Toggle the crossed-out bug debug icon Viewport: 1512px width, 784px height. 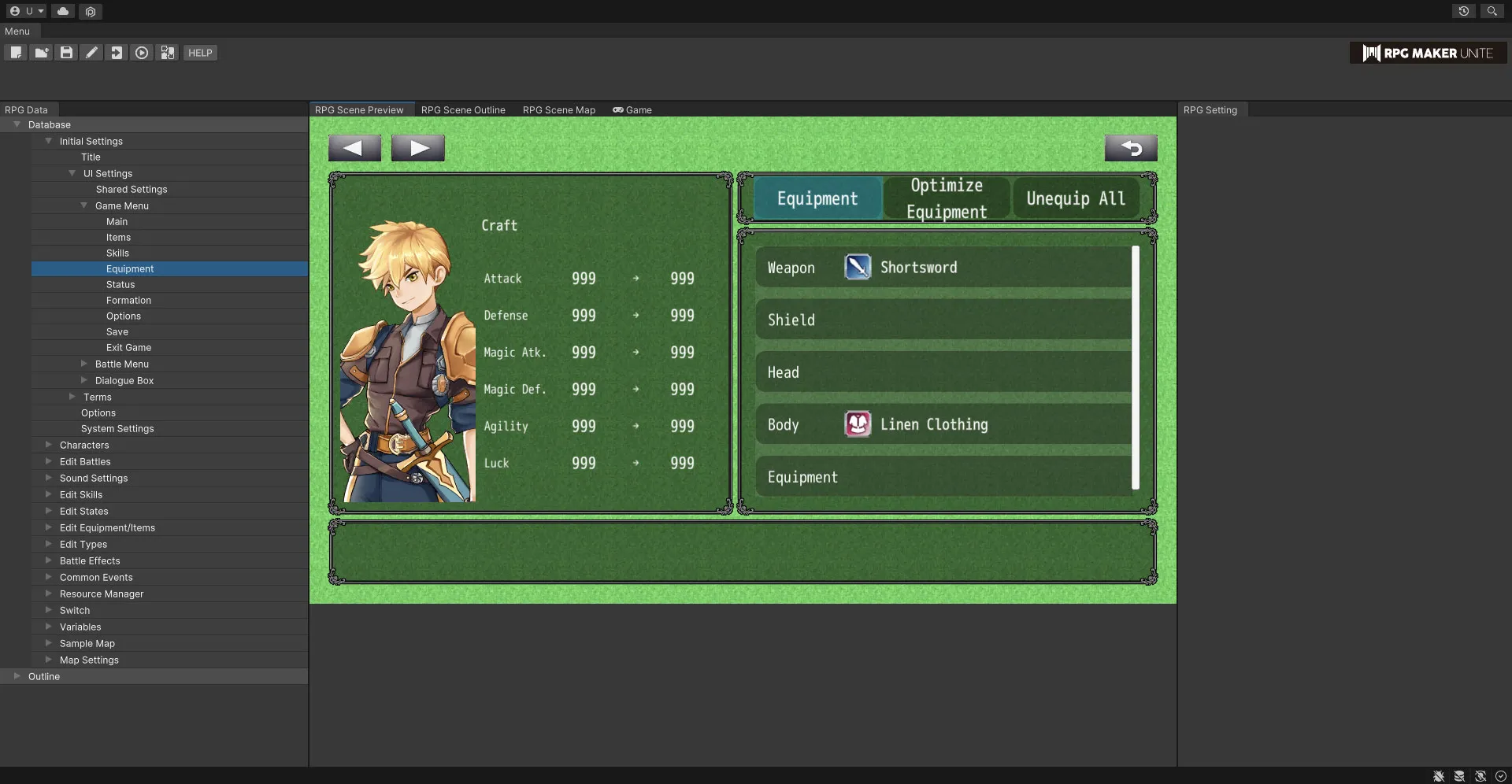1439,776
